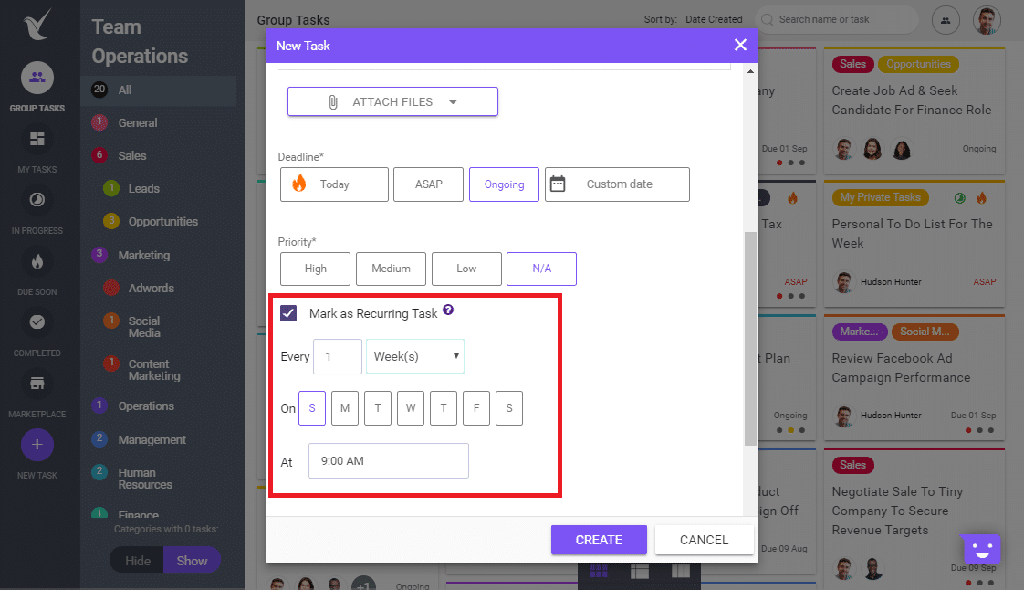The image size is (1024, 590).
Task: Open the Custom date picker
Action: 617,184
